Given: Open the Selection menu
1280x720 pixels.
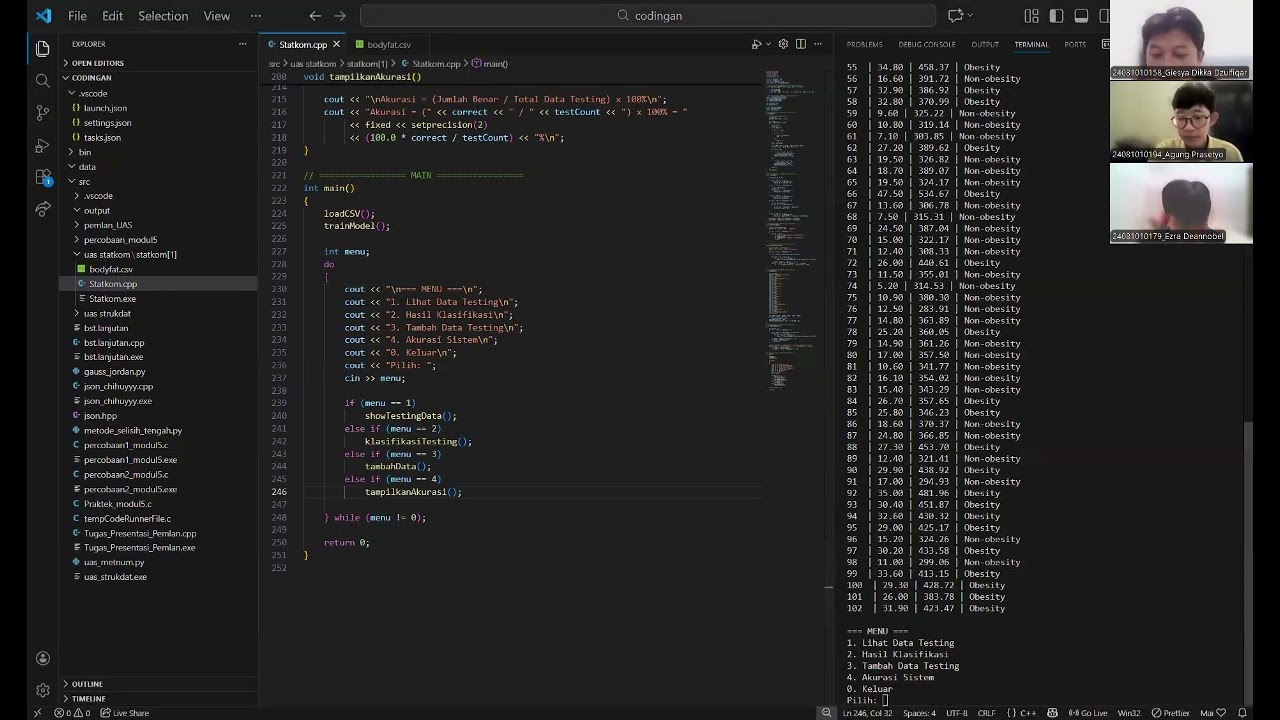Looking at the screenshot, I should 163,16.
